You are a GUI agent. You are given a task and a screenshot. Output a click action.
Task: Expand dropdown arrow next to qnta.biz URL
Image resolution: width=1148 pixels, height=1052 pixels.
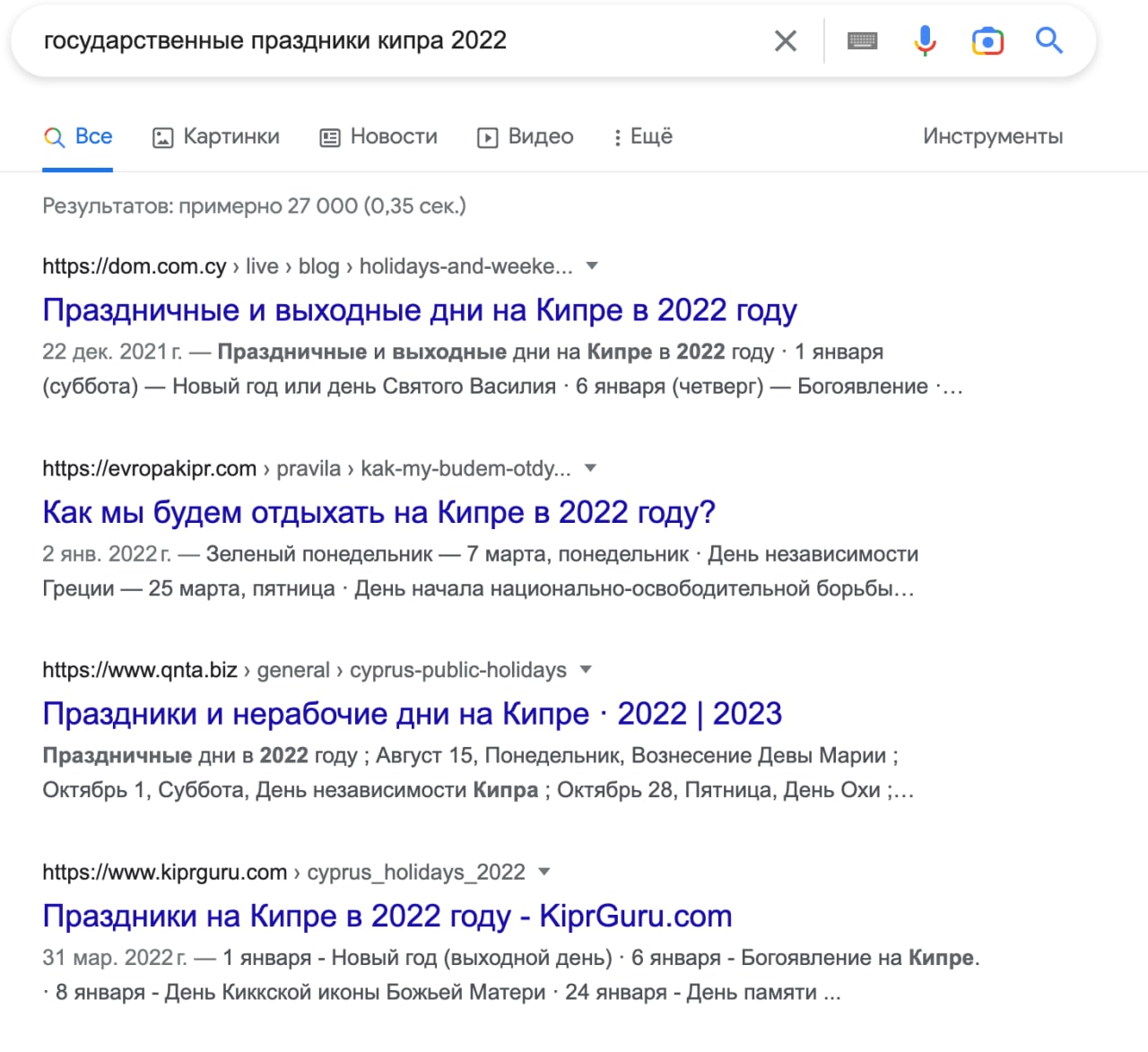586,670
